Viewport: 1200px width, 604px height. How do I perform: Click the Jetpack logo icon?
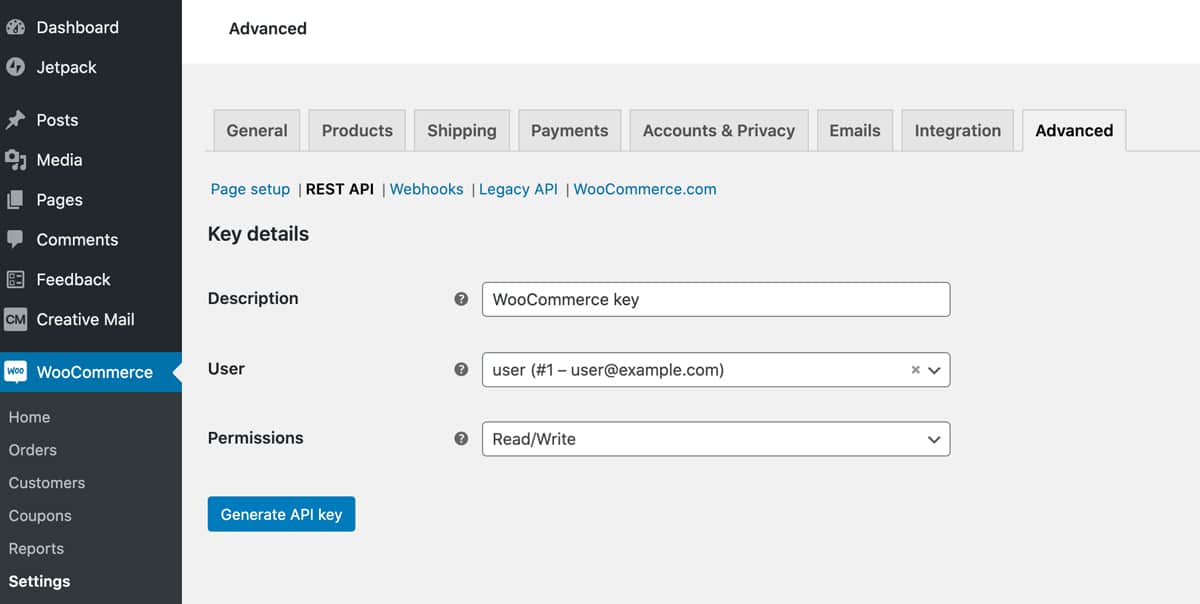tap(15, 67)
